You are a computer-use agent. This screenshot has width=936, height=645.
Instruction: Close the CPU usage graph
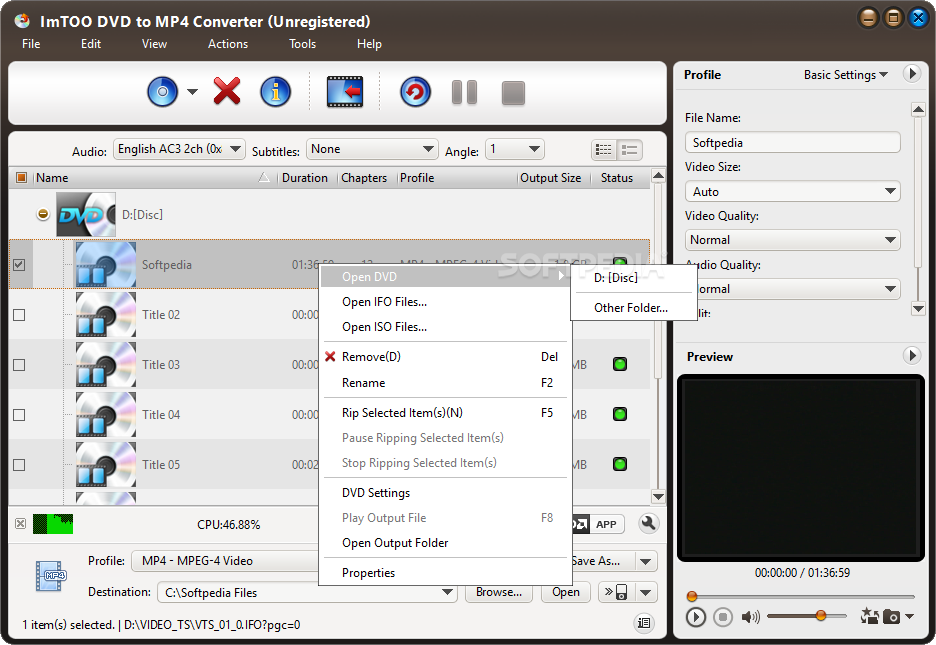tap(20, 524)
